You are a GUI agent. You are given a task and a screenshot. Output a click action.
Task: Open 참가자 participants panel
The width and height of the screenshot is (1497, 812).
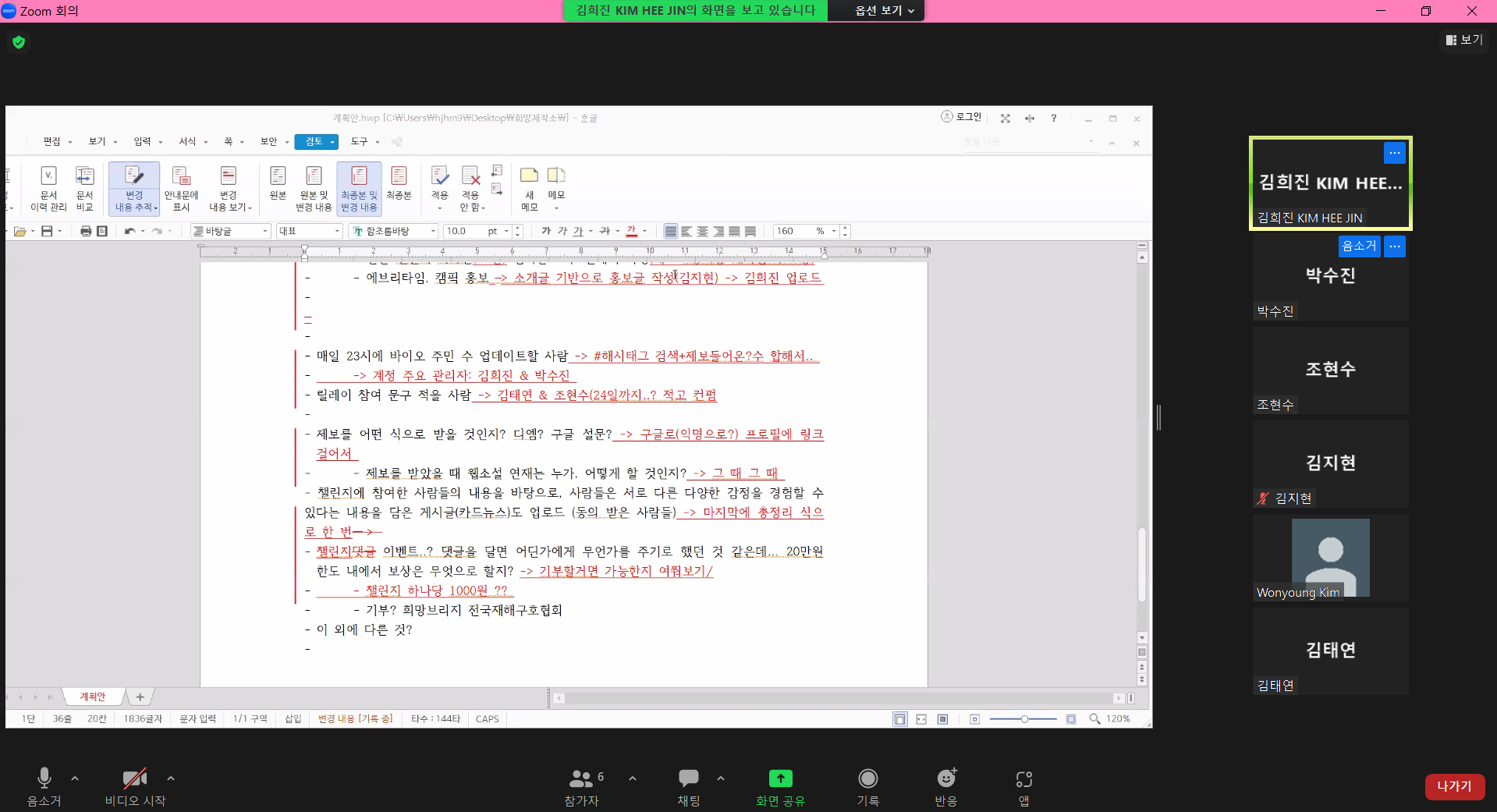[583, 786]
